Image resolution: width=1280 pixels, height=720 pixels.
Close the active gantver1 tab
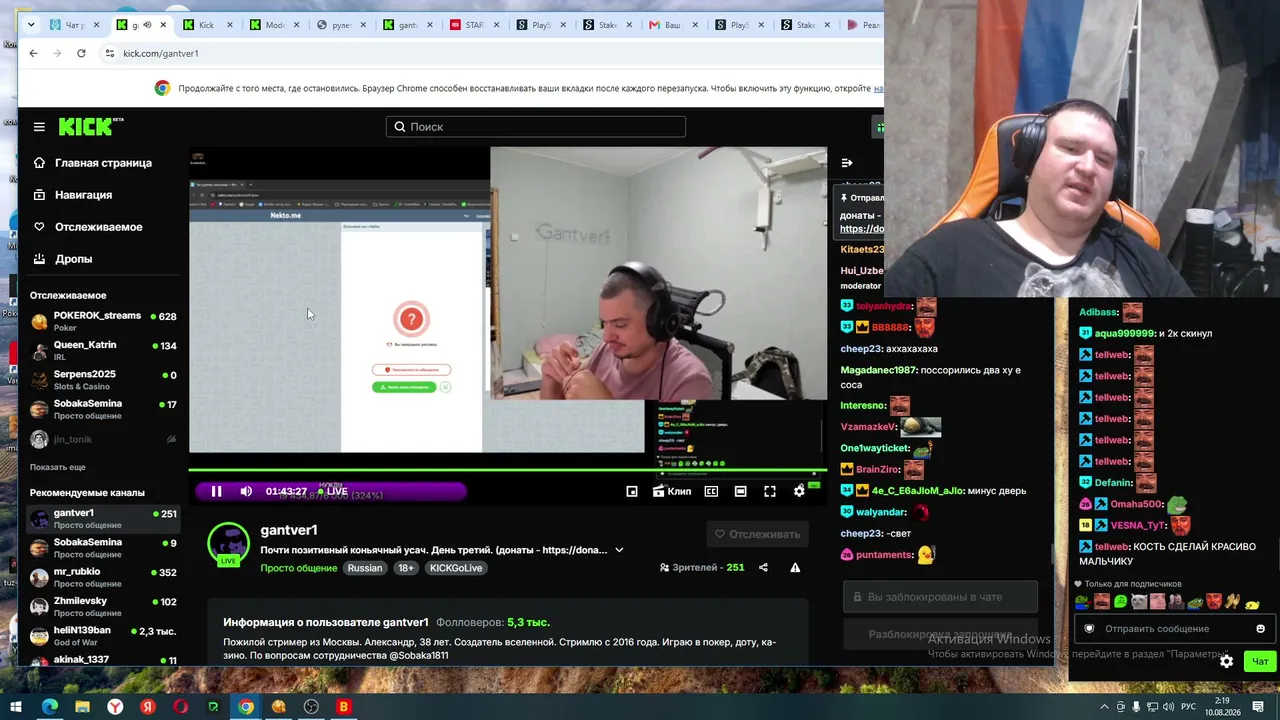(163, 25)
